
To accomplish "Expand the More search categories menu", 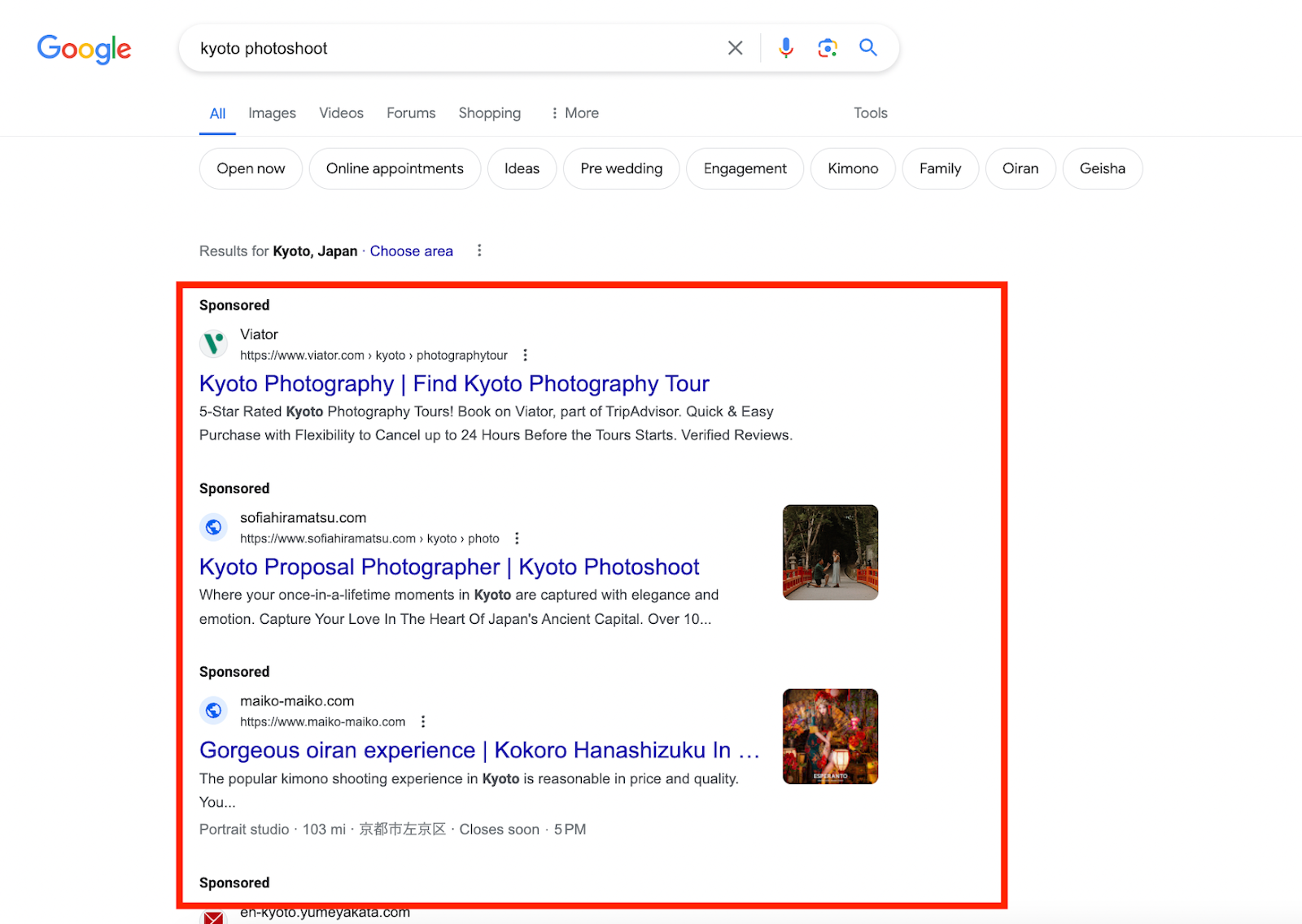I will tap(575, 113).
